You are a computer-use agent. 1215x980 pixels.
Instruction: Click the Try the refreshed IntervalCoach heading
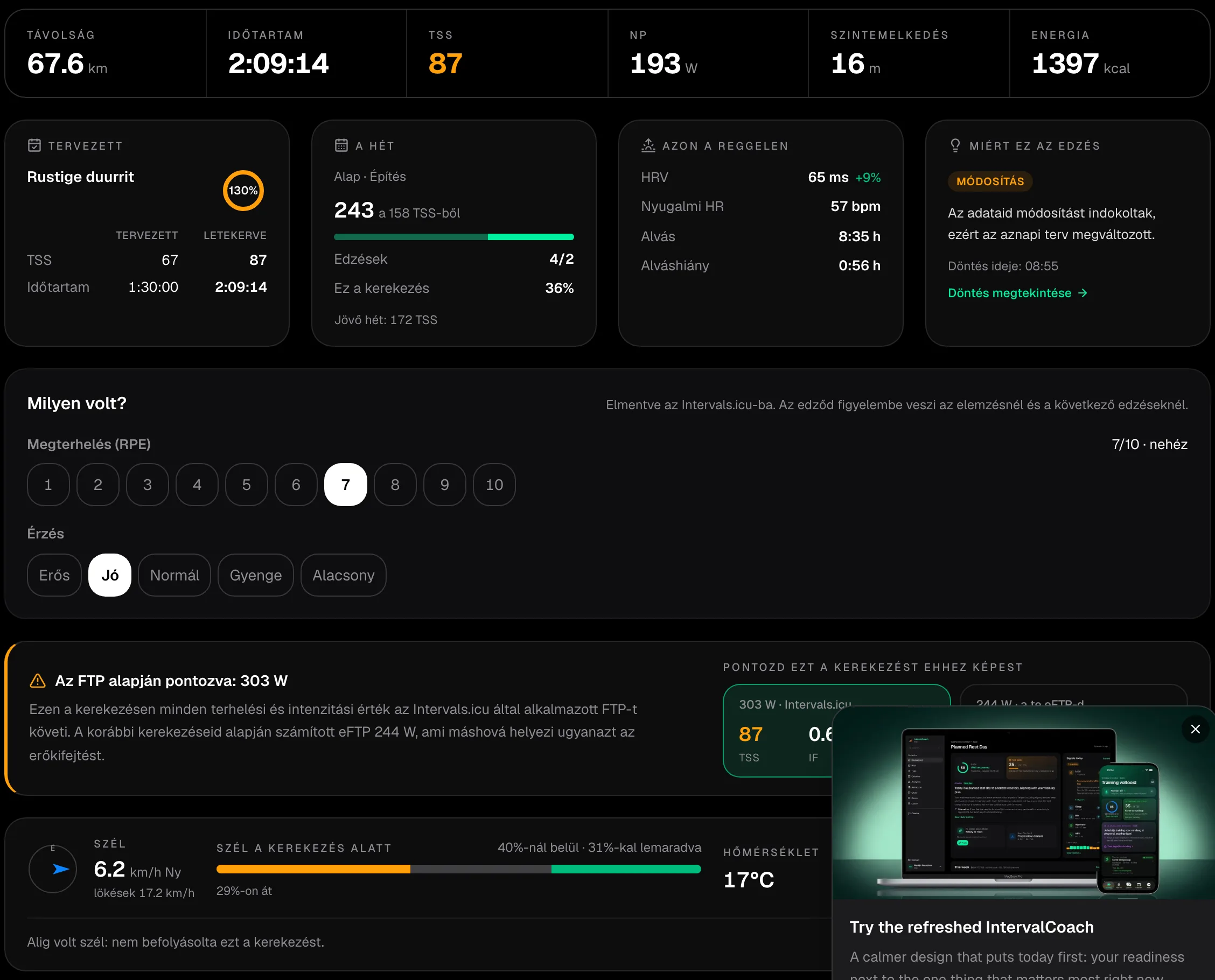(x=972, y=927)
